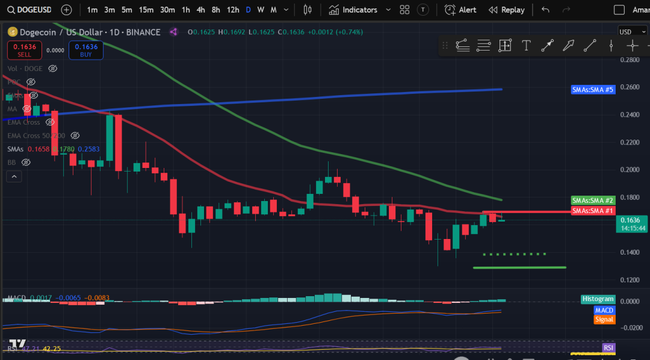
Task: Toggle the eye on the third indicator row
Action: click(x=33, y=95)
